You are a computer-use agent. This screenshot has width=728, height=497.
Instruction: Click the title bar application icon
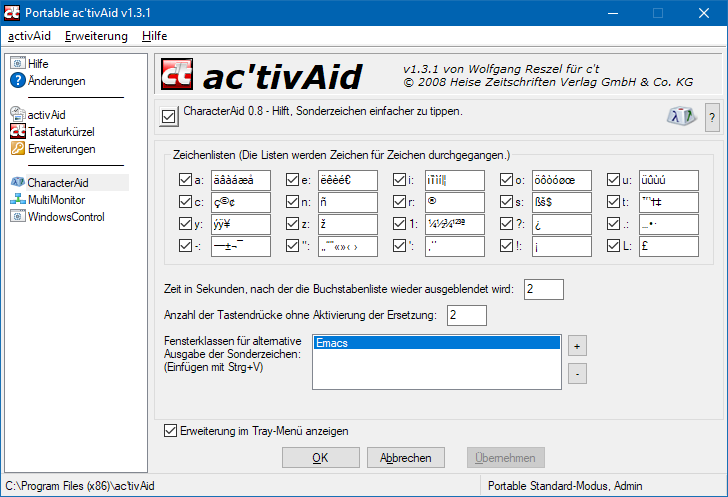tap(12, 13)
